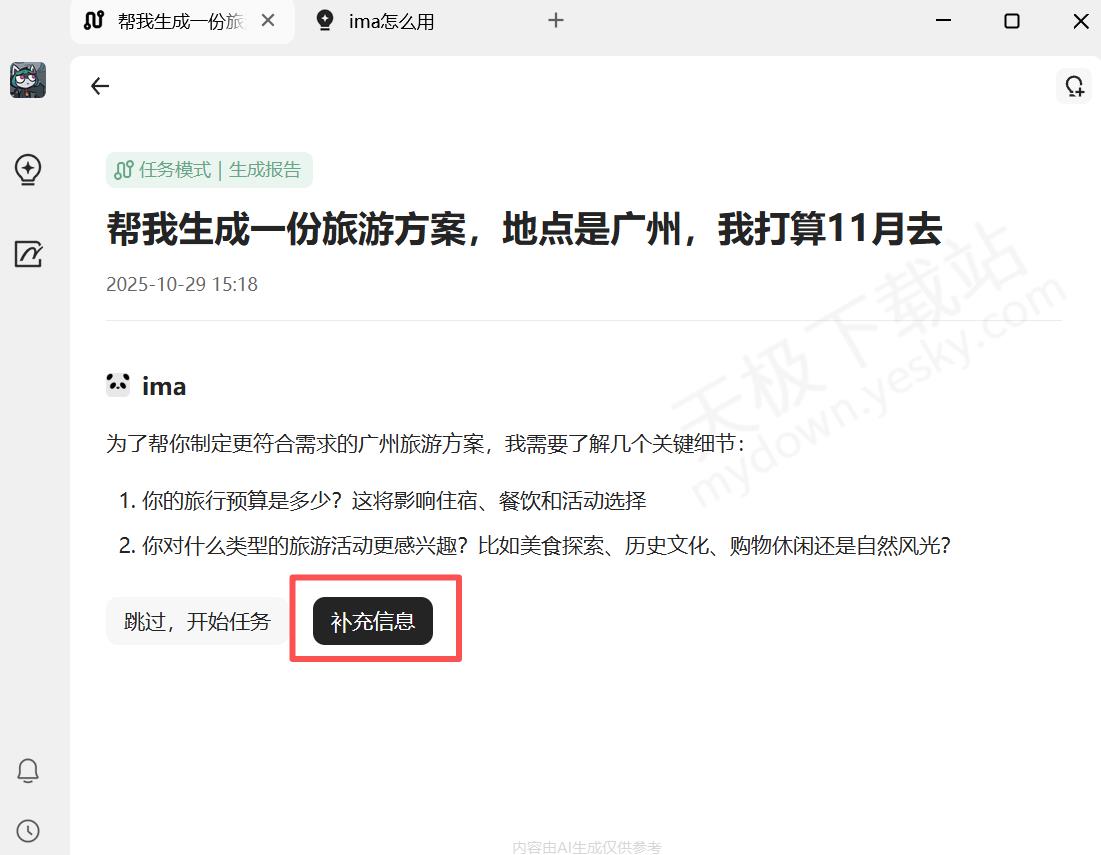Screen dimensions: 1101x855
Task: Click the "补充信息" button
Action: 373,621
